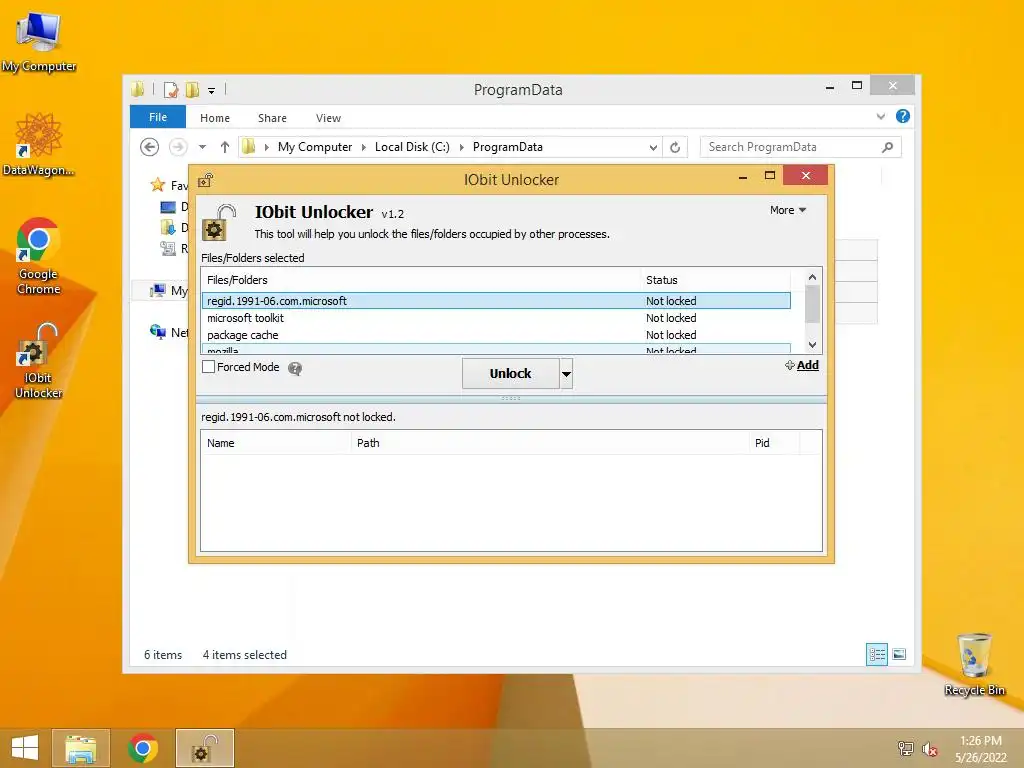Open the Home ribbon tab

click(215, 118)
